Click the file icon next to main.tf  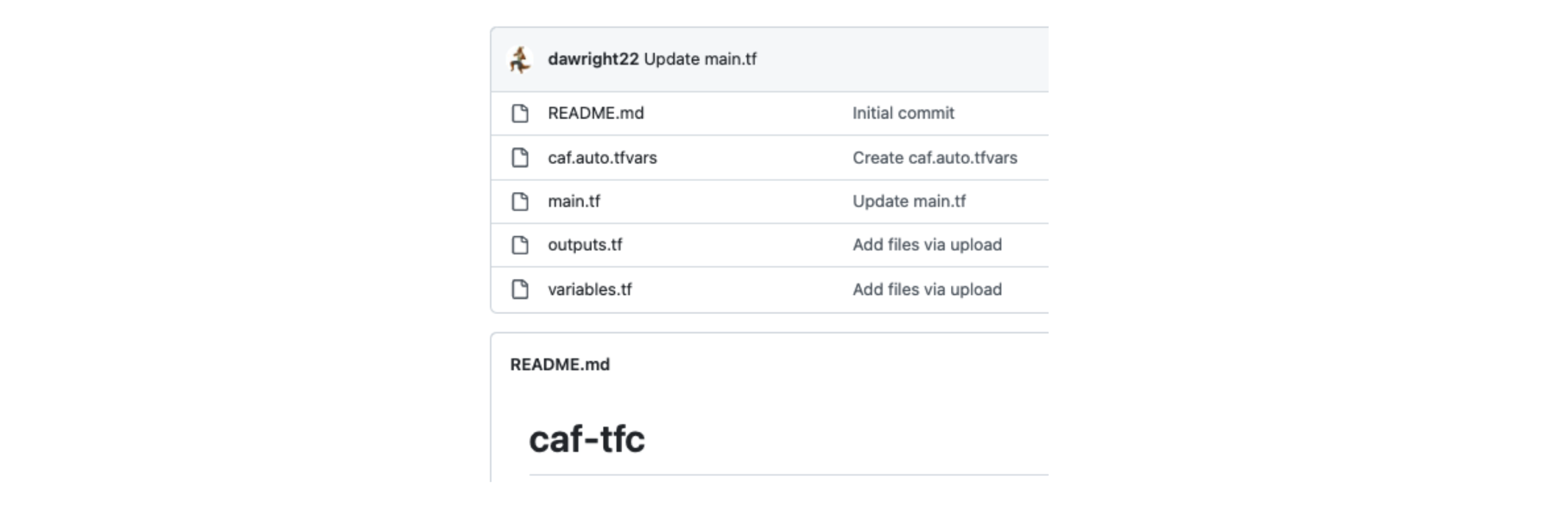[x=520, y=202]
